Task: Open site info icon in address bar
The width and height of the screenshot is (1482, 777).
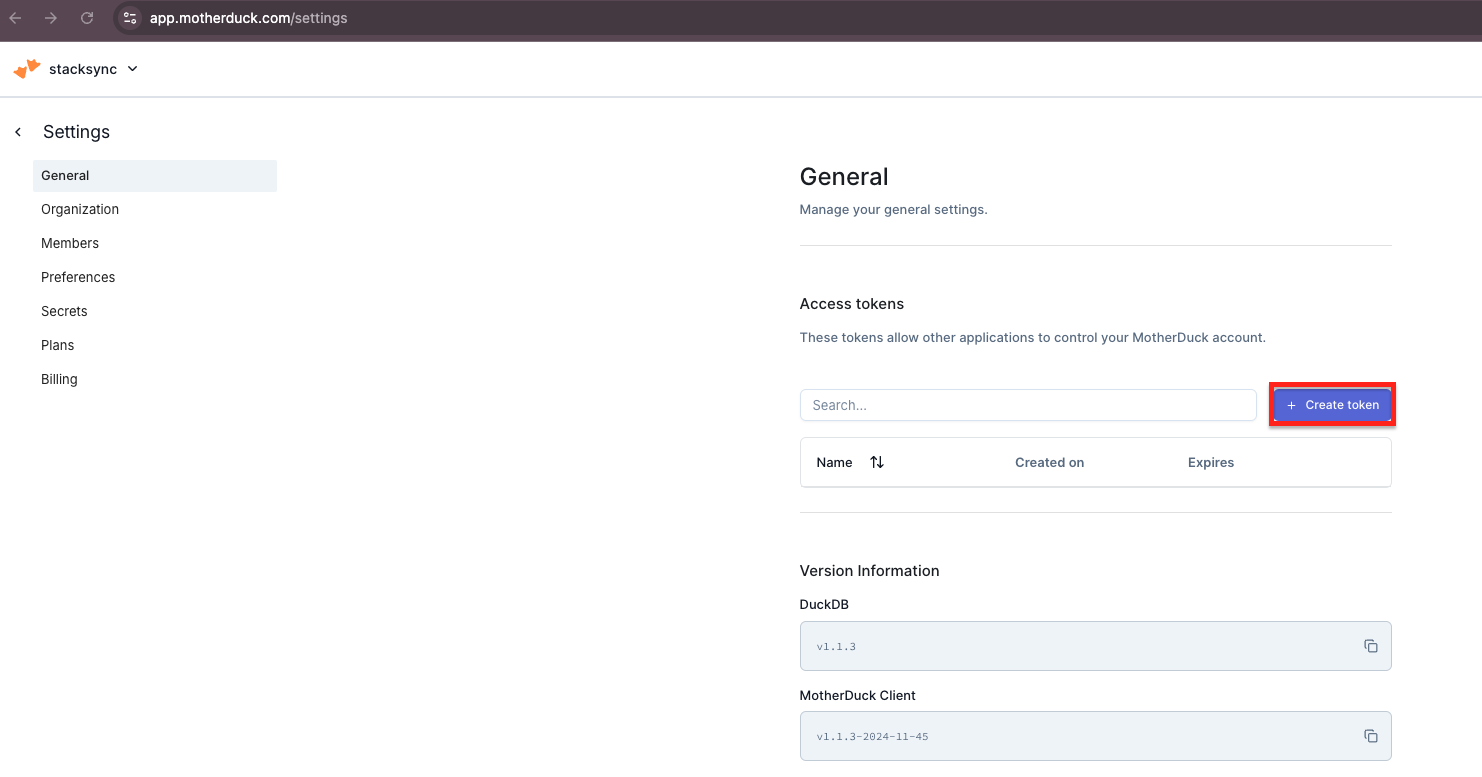Action: pos(130,18)
